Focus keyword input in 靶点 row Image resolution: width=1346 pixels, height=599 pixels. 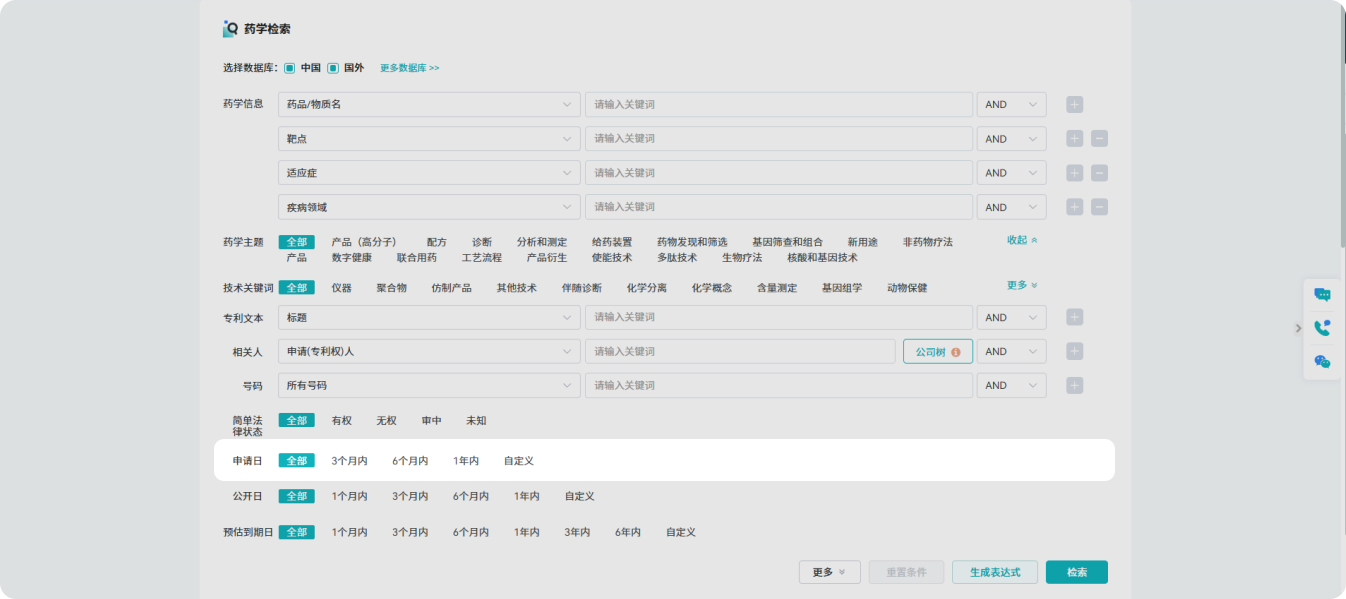point(779,139)
